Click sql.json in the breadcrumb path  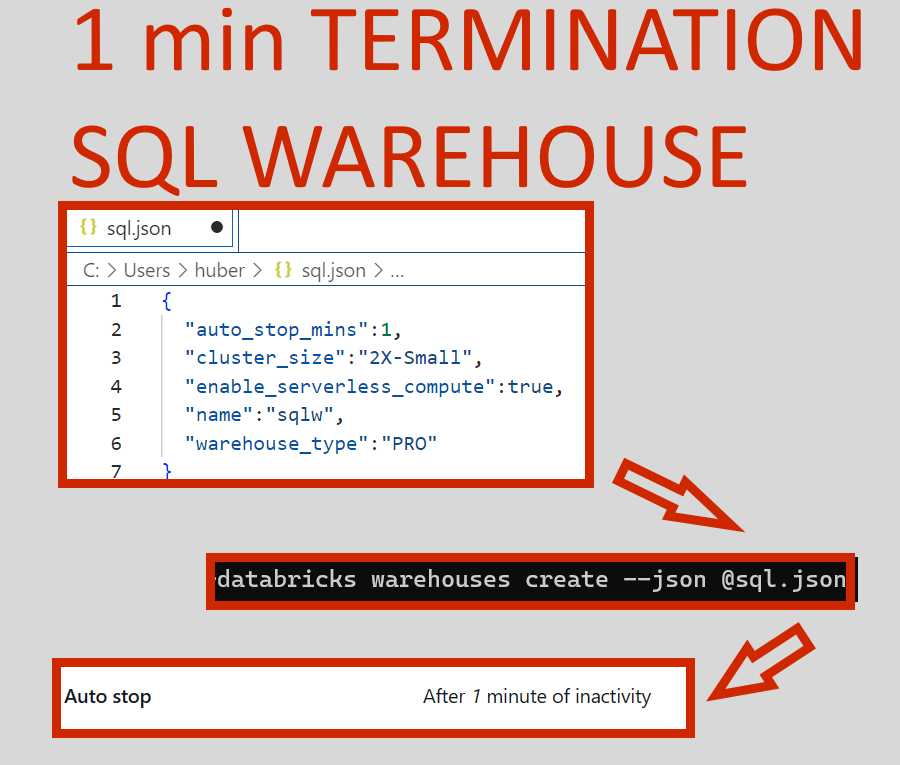coord(333,270)
